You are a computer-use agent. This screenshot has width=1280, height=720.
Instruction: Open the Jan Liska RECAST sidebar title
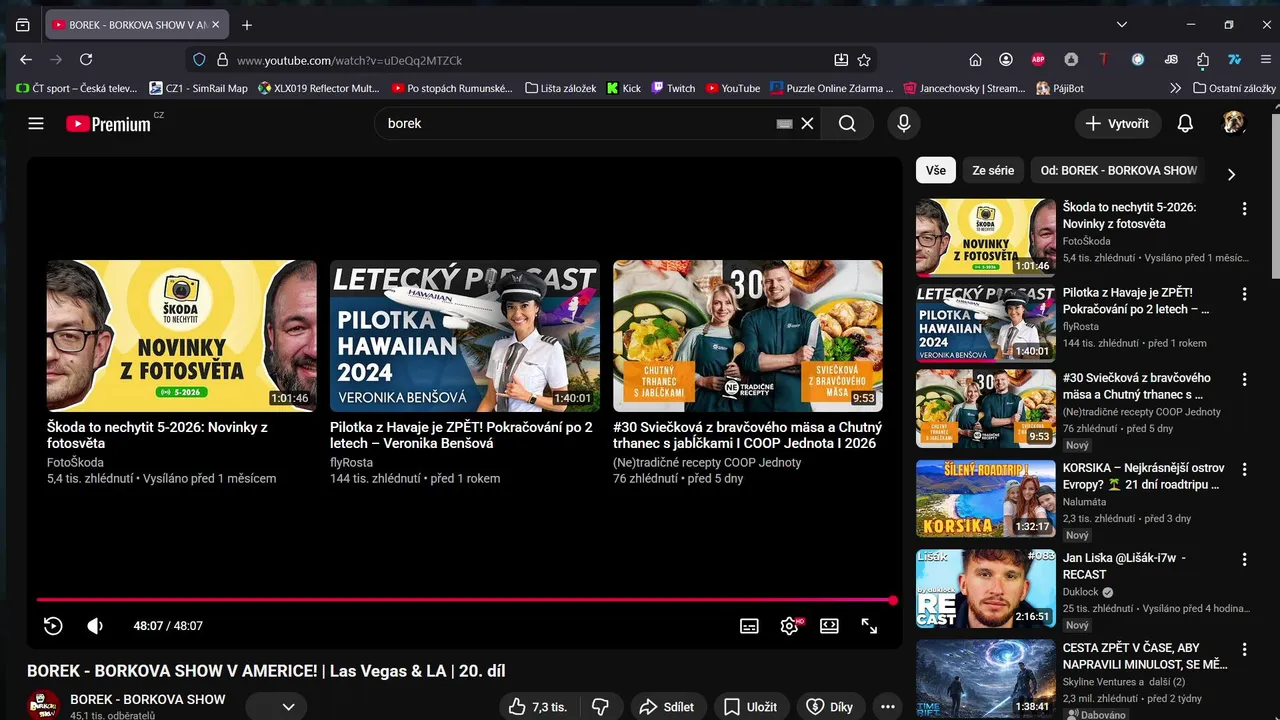(1125, 566)
